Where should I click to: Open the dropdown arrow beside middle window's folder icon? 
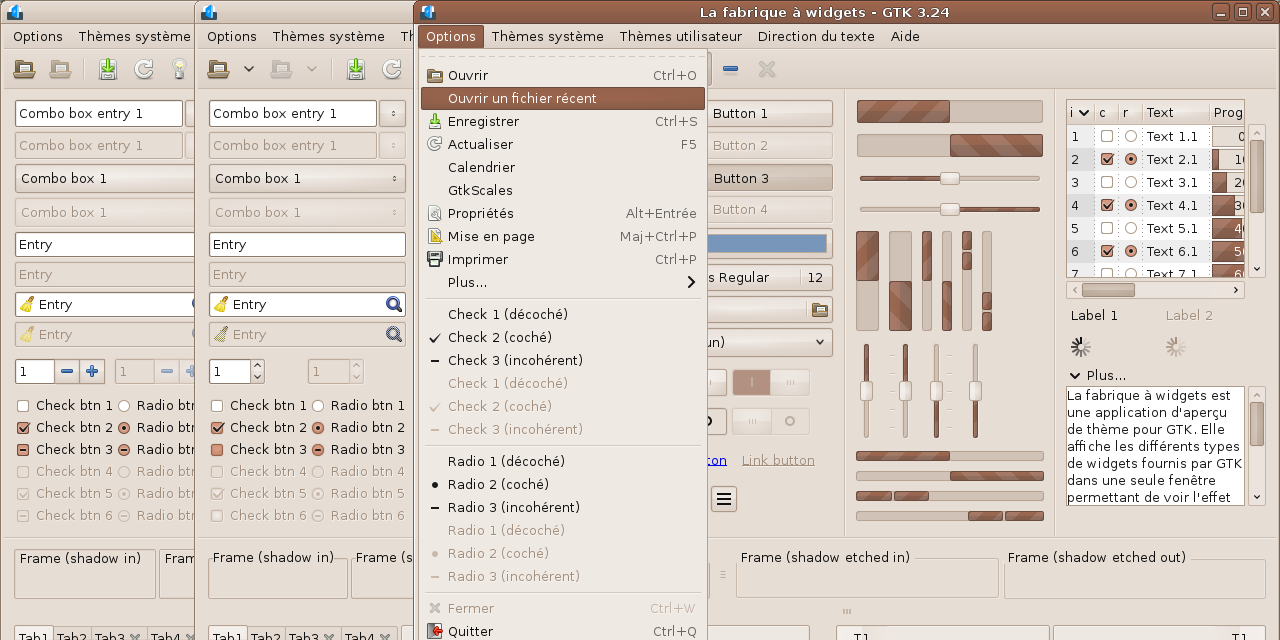tap(249, 69)
